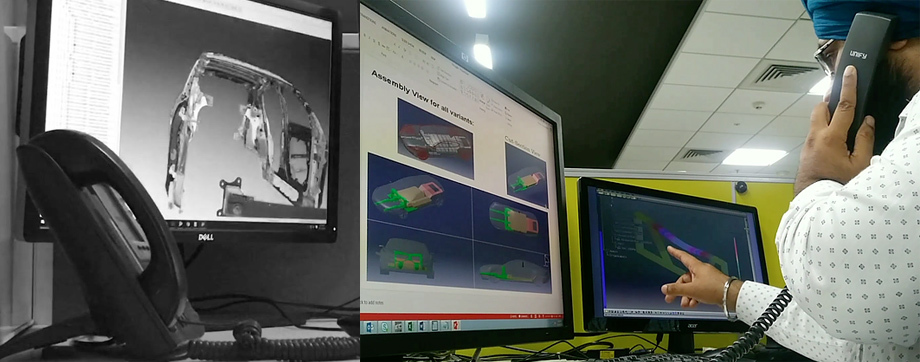The width and height of the screenshot is (920, 362).
Task: Click the bottom toolbar of the CAD window
Action: 663,311
